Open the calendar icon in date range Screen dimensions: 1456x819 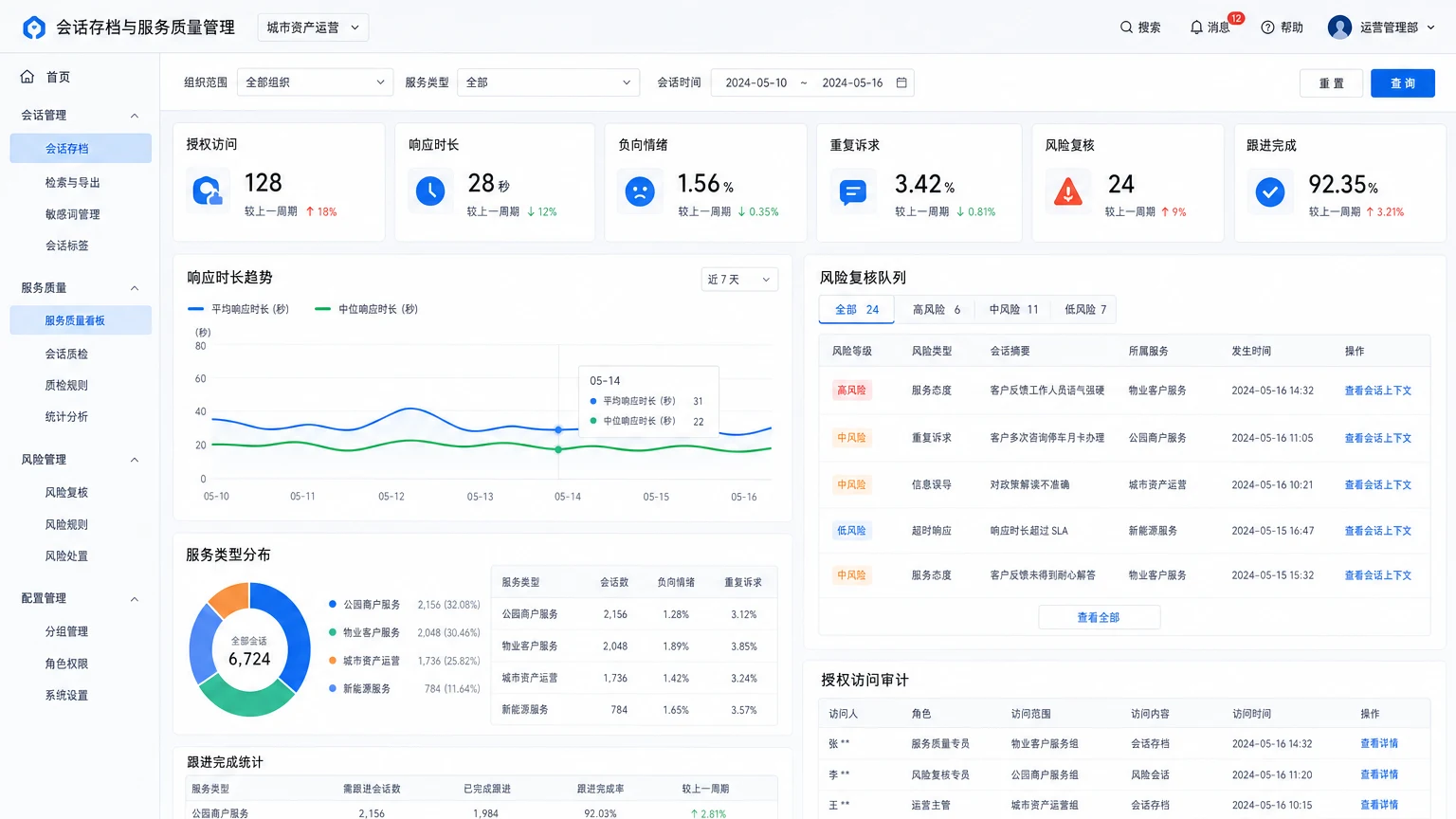pyautogui.click(x=901, y=82)
